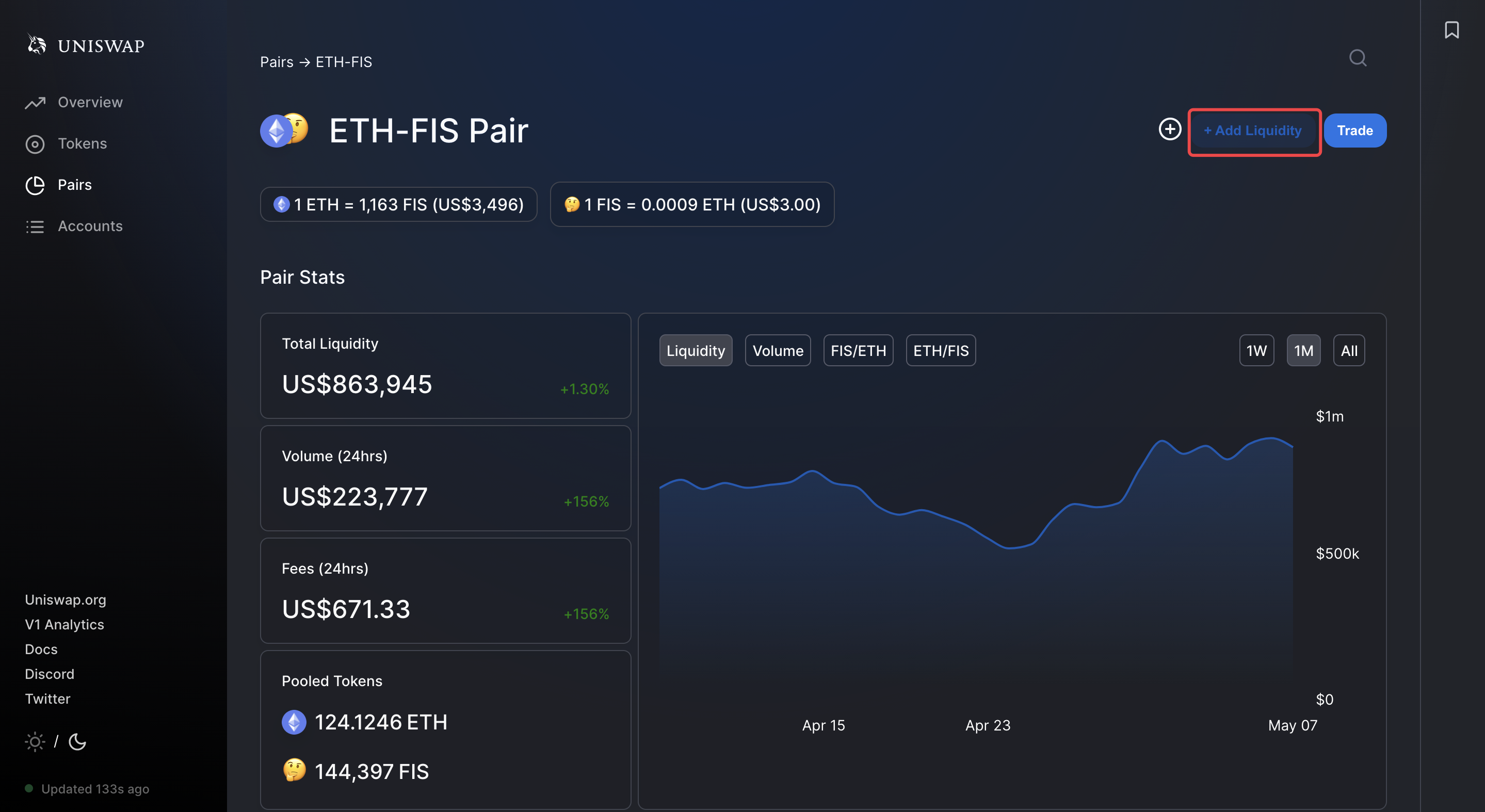Click the Accounts list icon

point(35,226)
